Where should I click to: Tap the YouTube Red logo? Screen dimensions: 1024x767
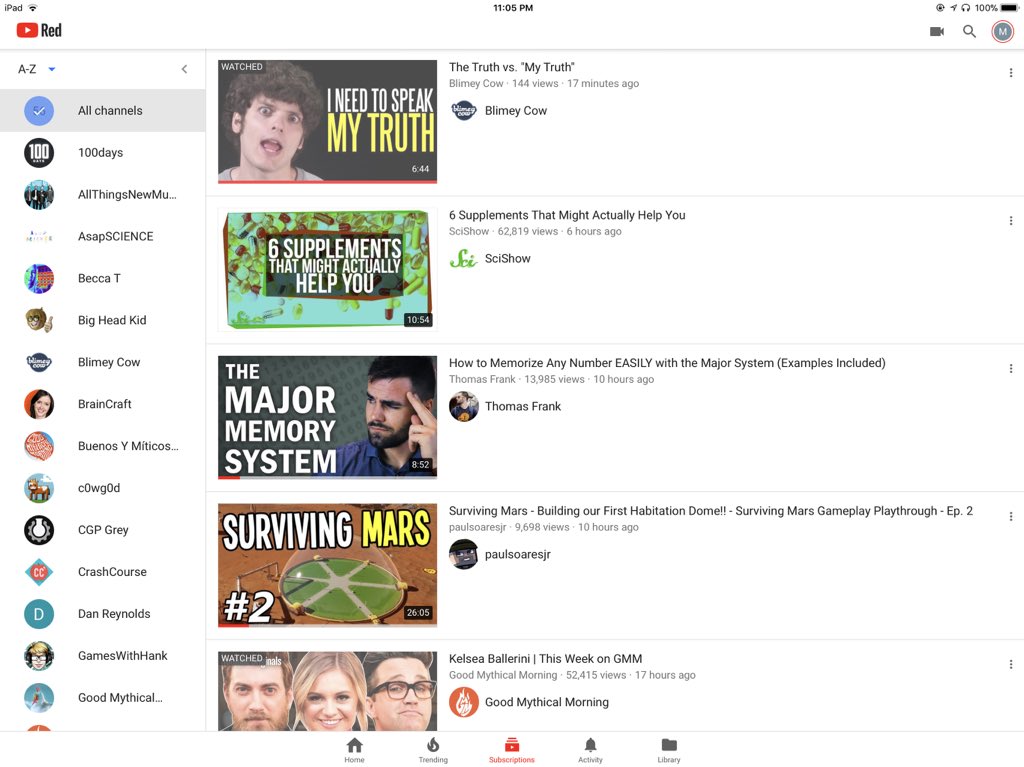pos(39,30)
